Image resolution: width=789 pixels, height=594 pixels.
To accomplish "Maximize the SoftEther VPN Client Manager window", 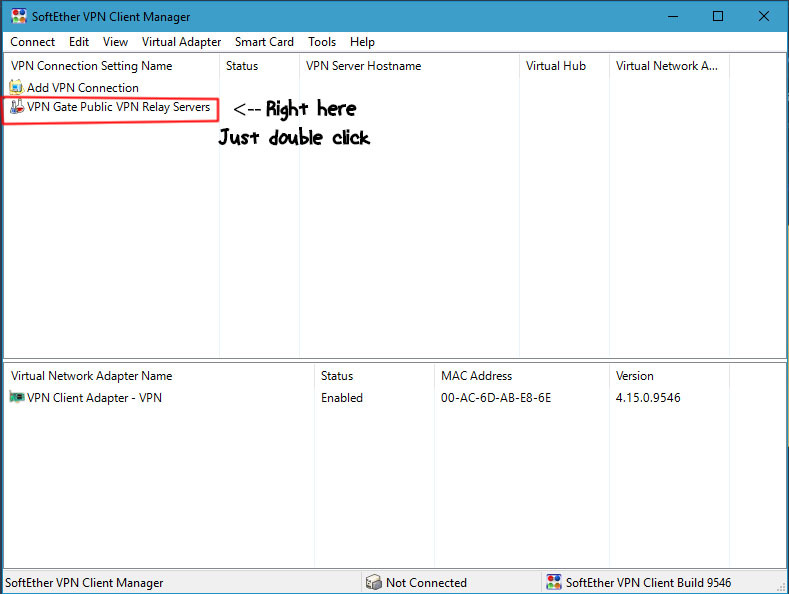I will (718, 16).
